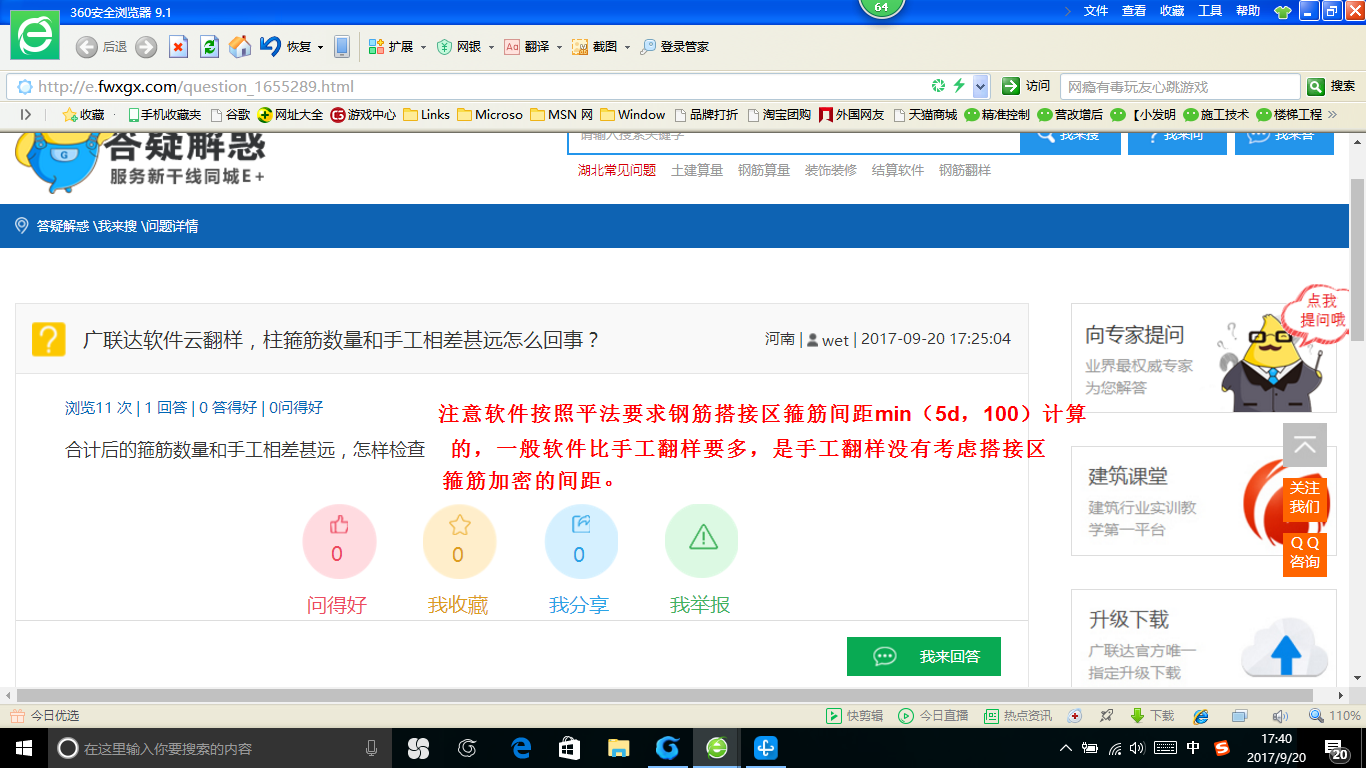Click the 土建算量 category link

[697, 170]
